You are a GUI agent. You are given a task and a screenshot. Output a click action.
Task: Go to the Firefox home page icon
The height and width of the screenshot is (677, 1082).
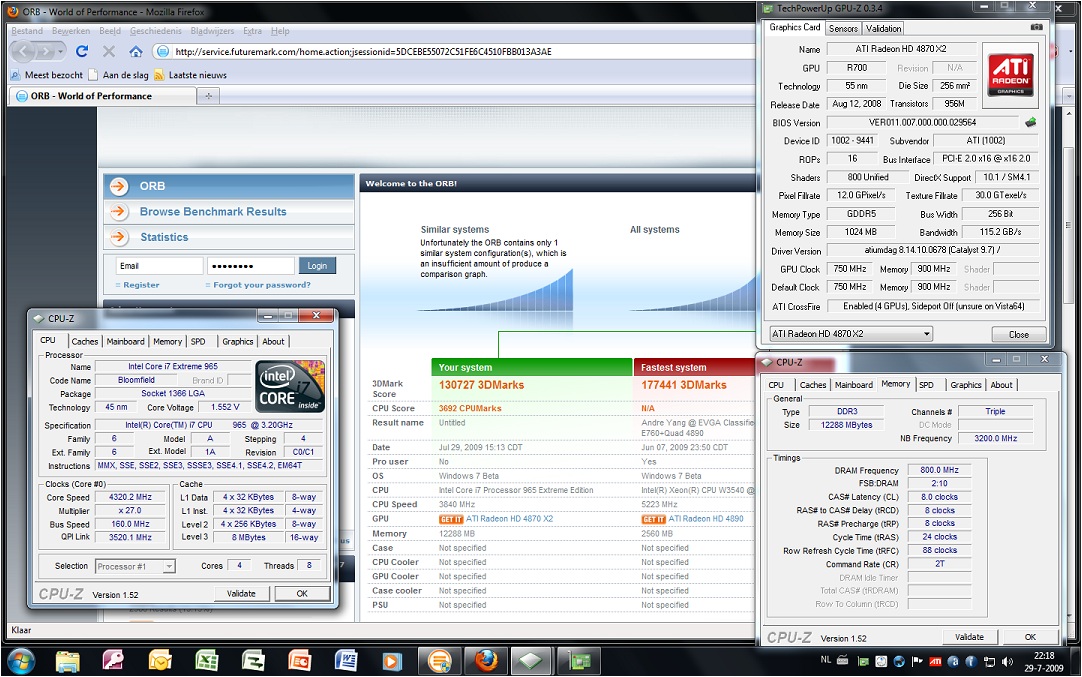tap(136, 51)
